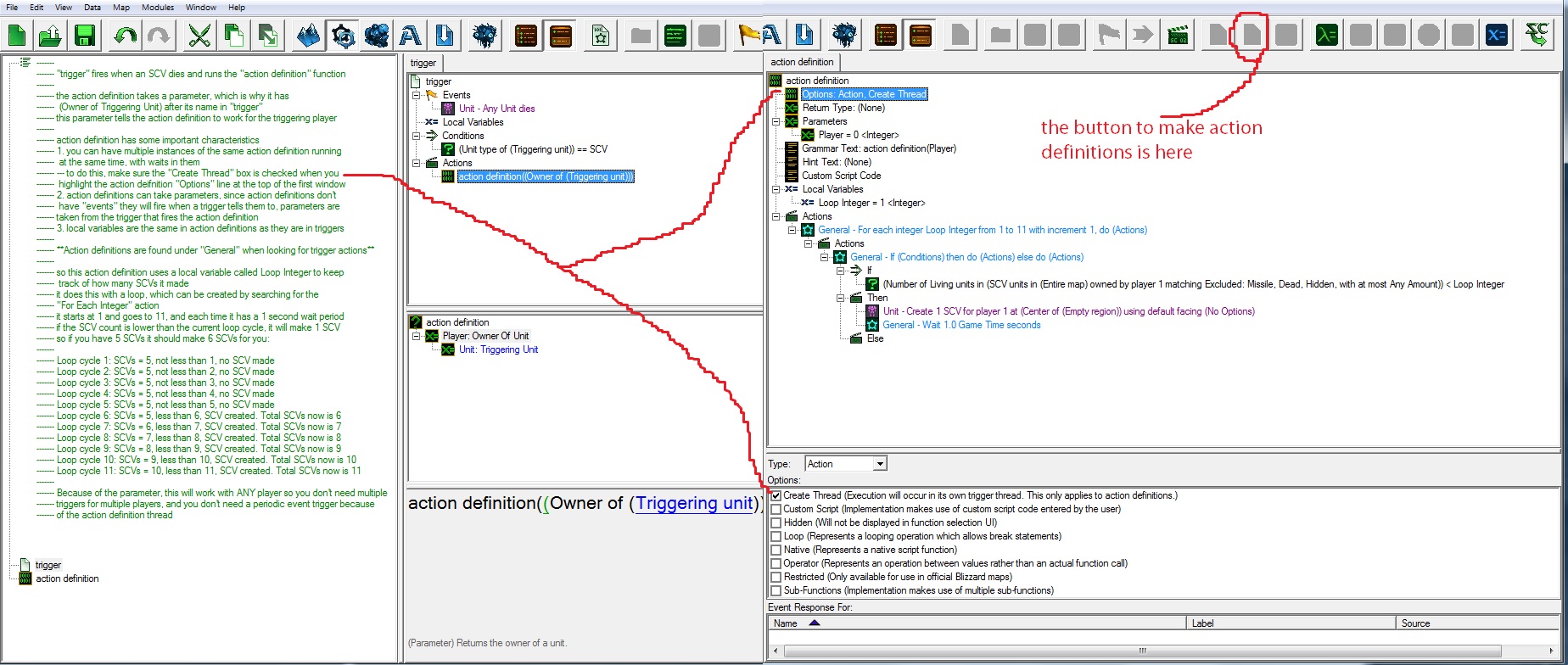
Task: Select action definition in the left list
Action: point(67,578)
